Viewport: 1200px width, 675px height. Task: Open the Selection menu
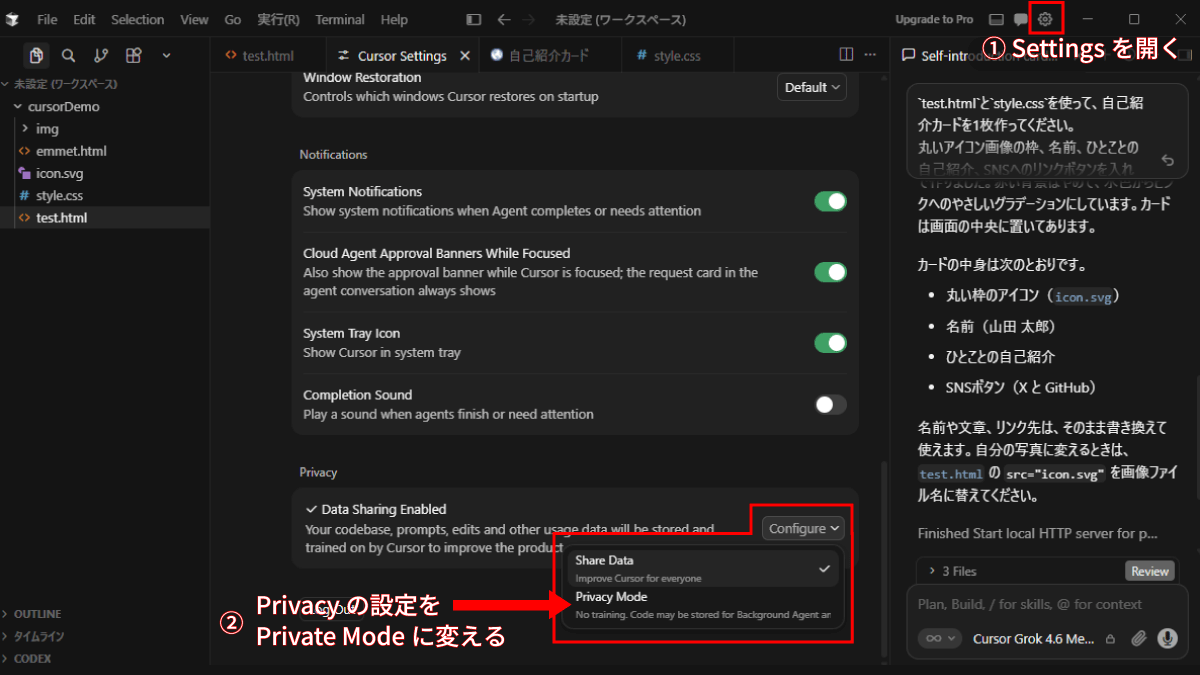138,19
